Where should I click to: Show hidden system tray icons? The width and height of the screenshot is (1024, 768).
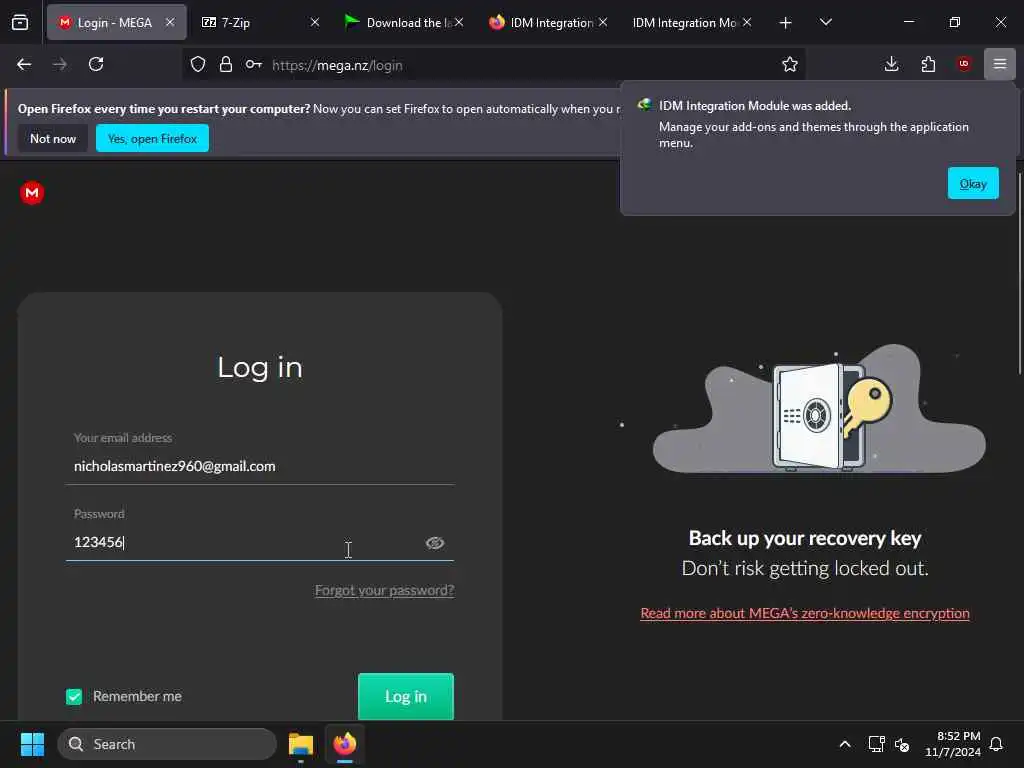845,744
